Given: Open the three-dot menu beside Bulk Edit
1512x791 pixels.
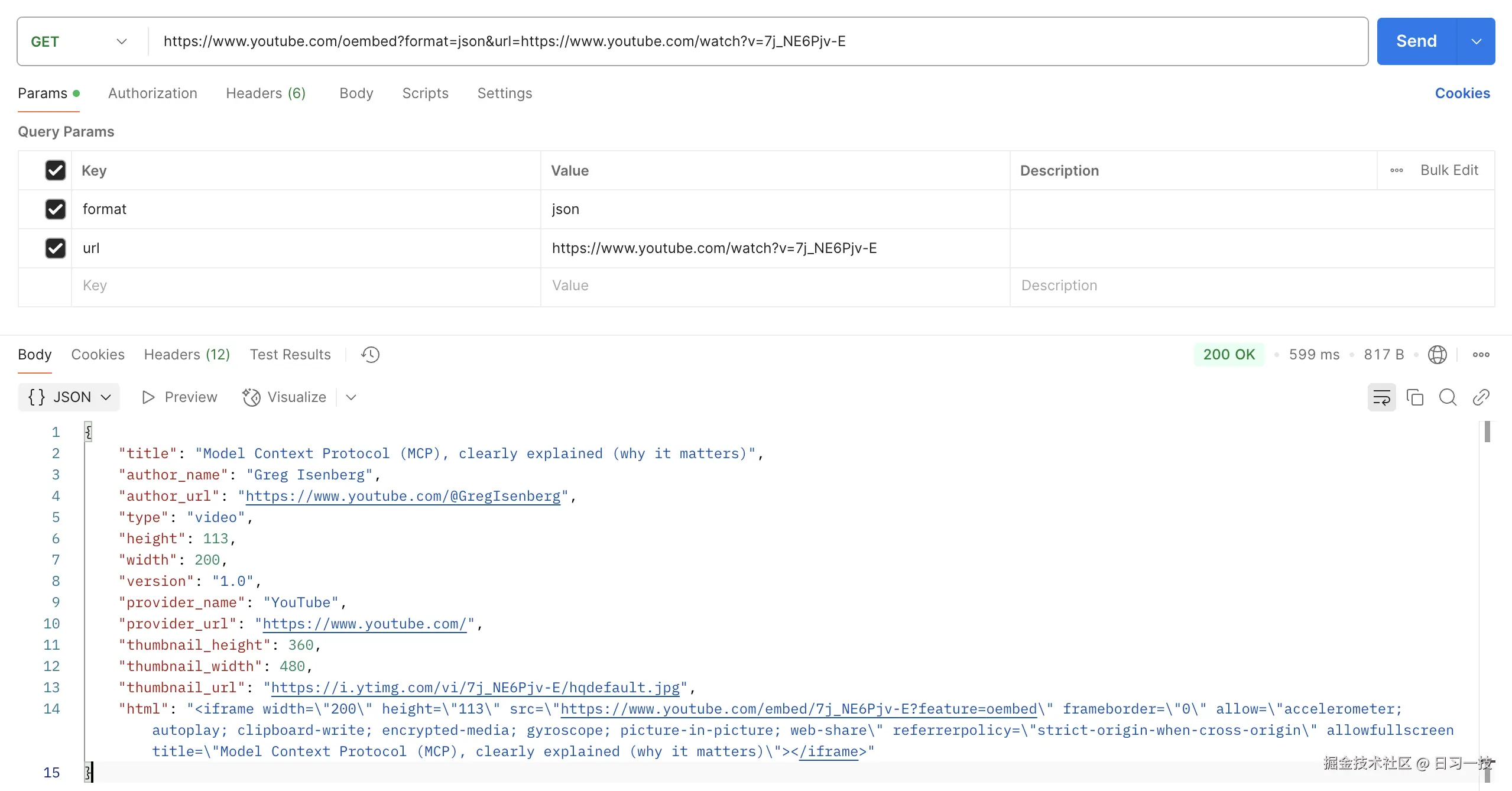Looking at the screenshot, I should (x=1397, y=170).
